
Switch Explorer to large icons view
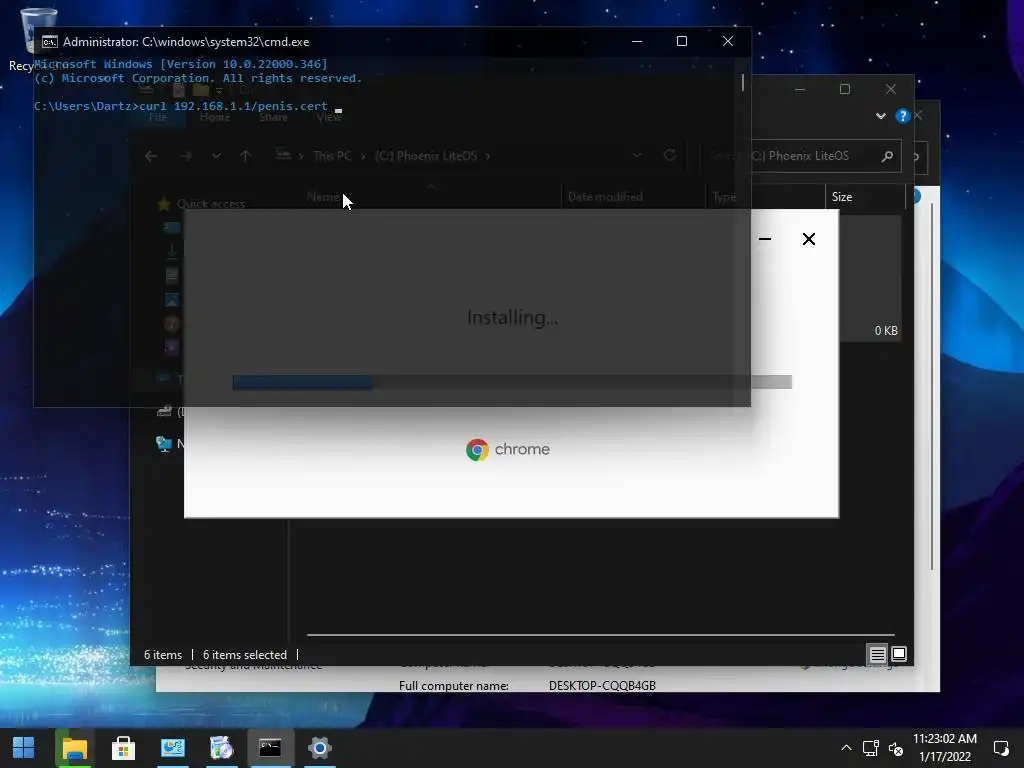(x=899, y=654)
